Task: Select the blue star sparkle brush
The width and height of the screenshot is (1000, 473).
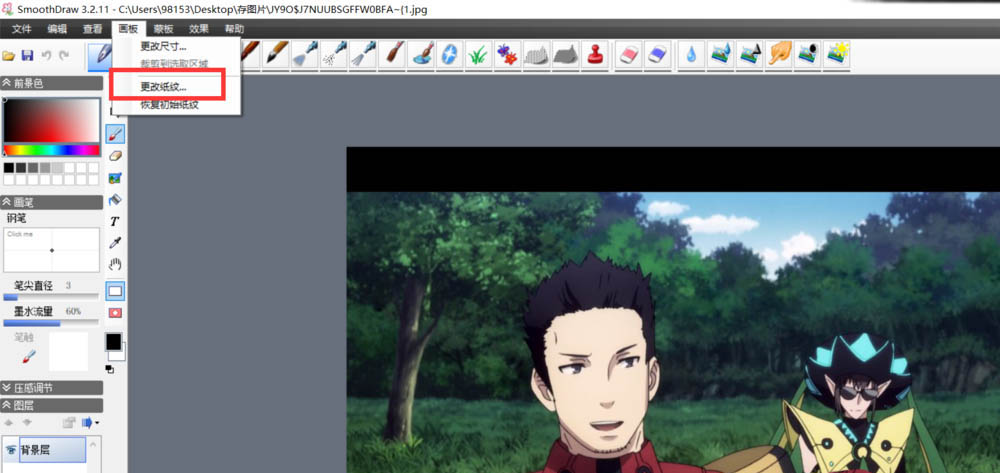Action: (449, 54)
